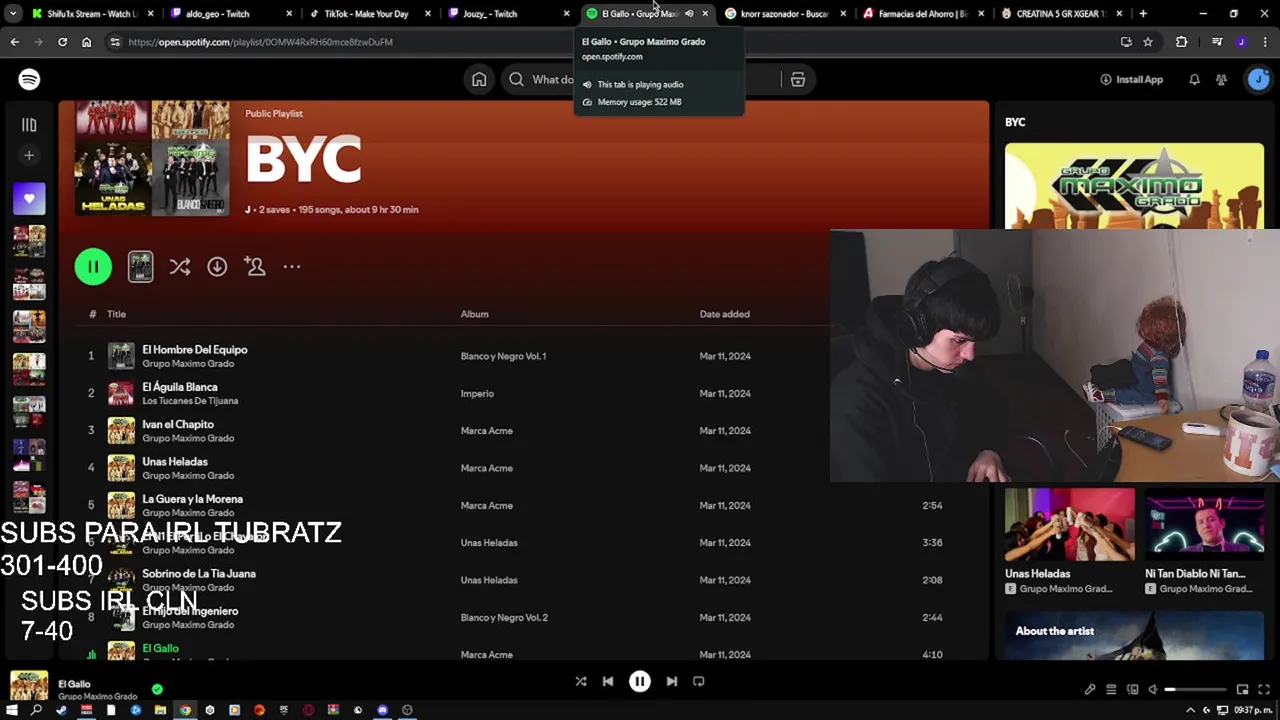Click BYC title in Now Playing panel
1280x720 pixels.
click(x=1015, y=122)
